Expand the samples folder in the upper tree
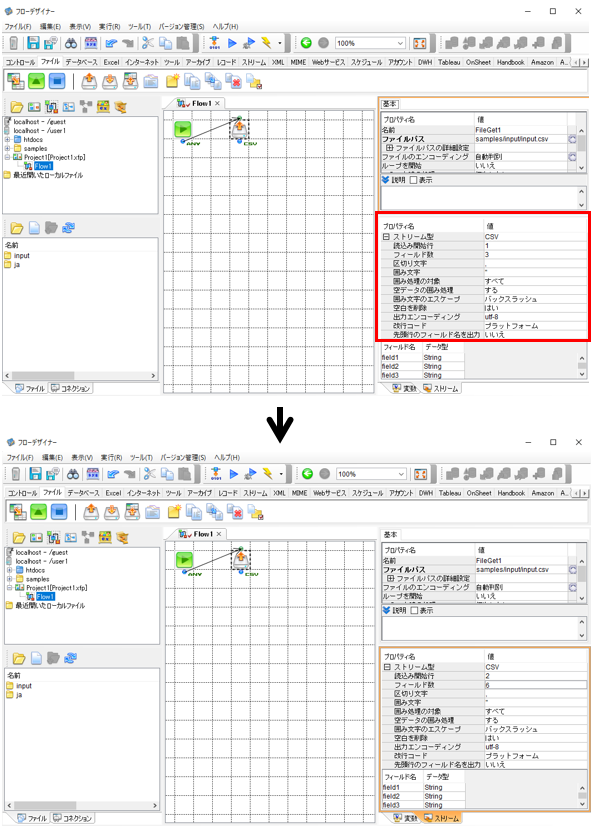 (8, 149)
